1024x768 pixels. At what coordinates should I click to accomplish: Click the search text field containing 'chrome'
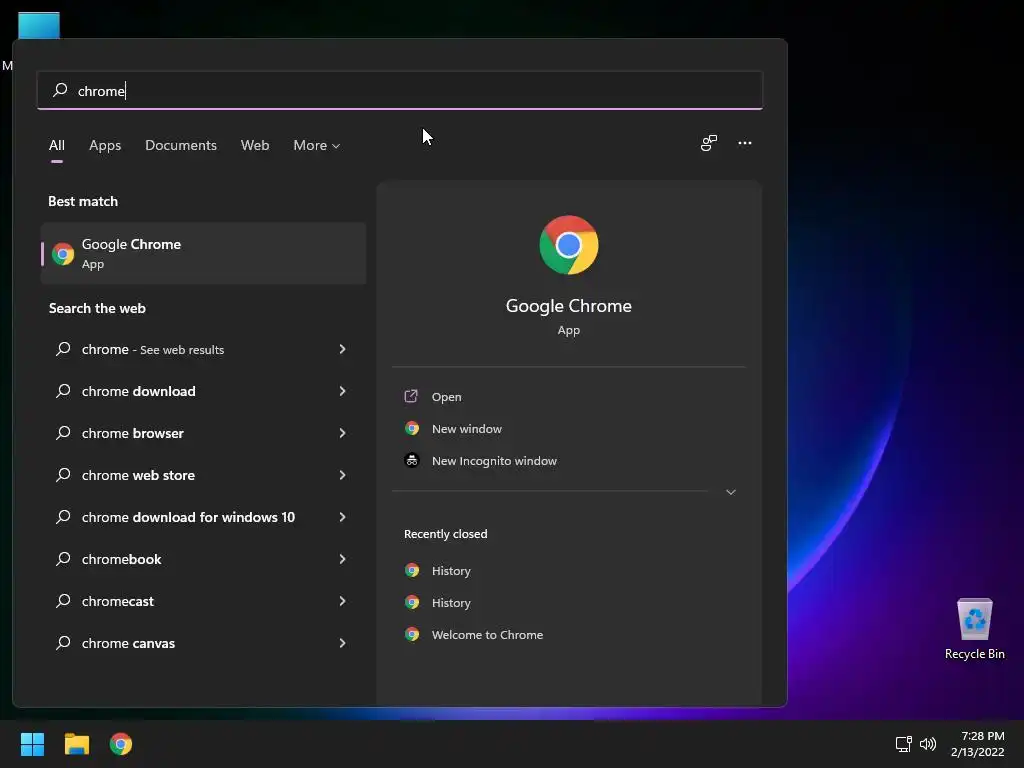point(400,90)
